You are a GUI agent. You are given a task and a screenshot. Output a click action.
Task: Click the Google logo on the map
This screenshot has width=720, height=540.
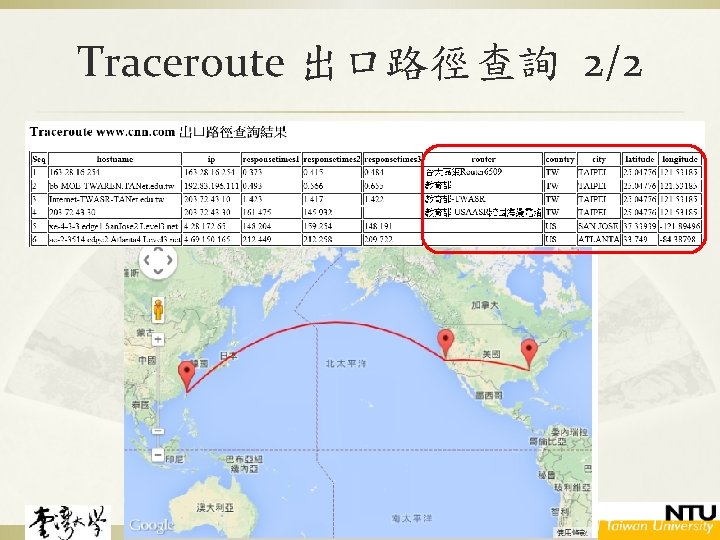[151, 525]
